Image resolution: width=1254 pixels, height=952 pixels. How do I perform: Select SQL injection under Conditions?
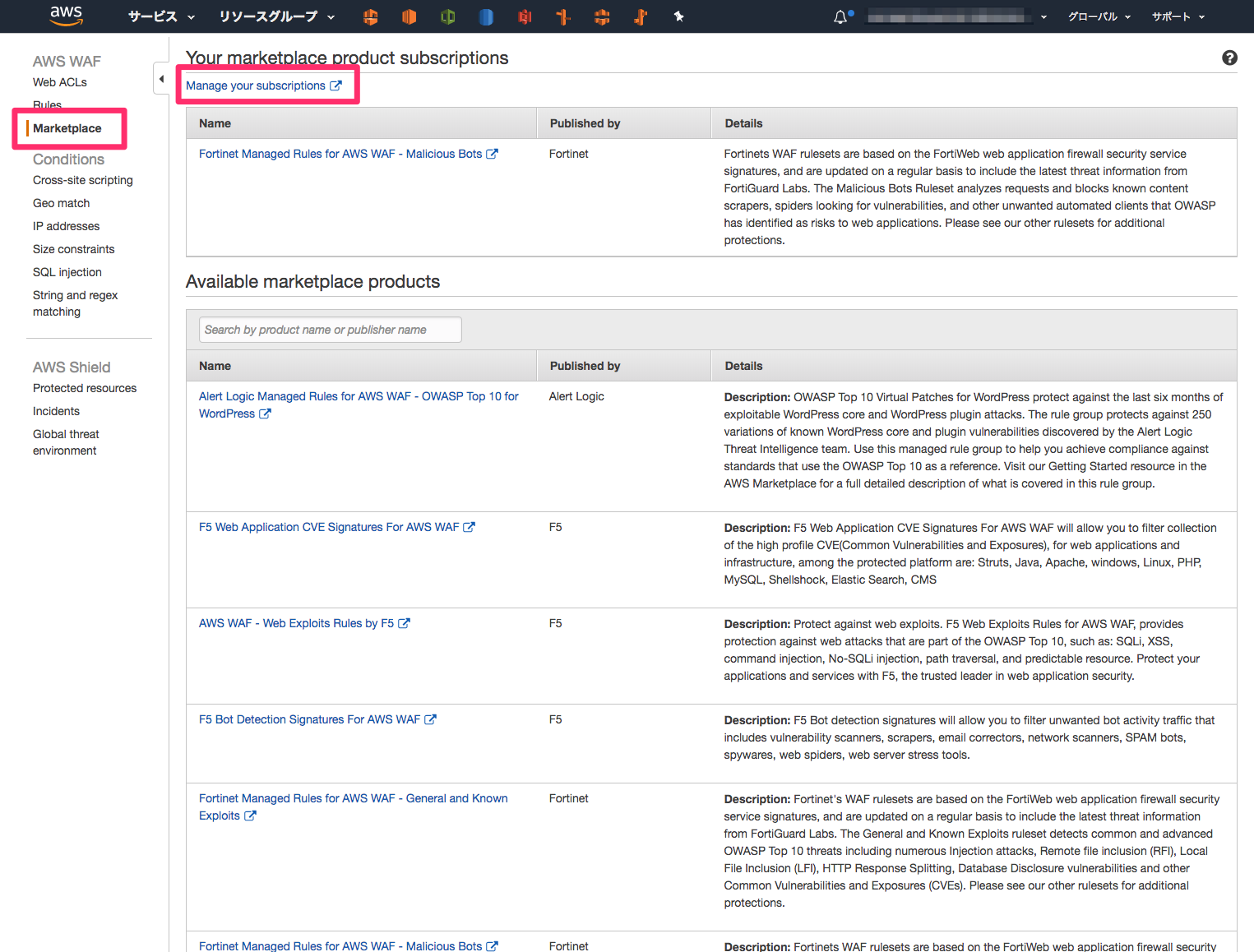(x=67, y=272)
